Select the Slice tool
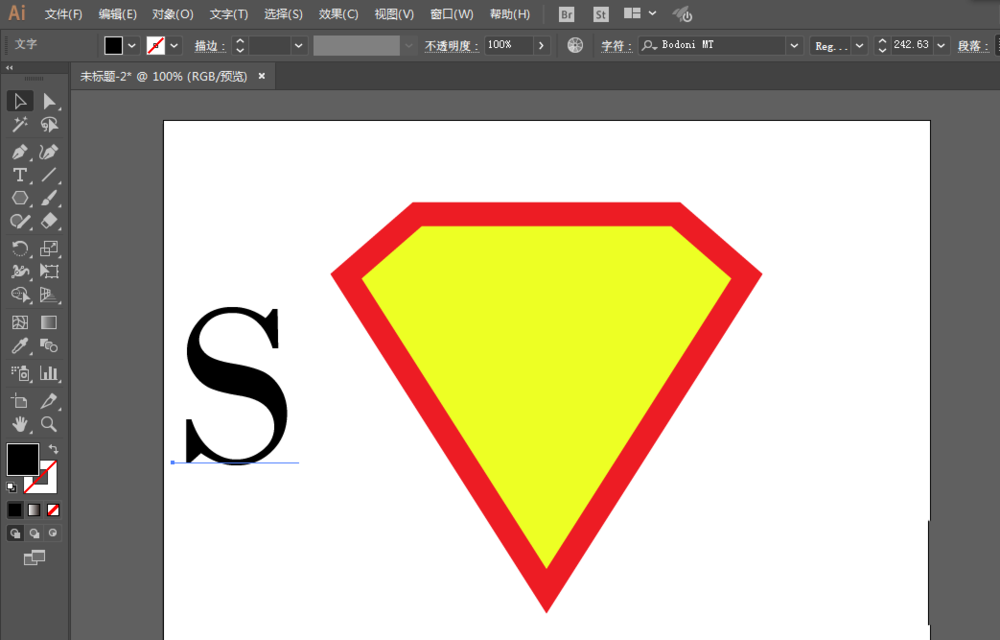1000x640 pixels. click(x=49, y=401)
